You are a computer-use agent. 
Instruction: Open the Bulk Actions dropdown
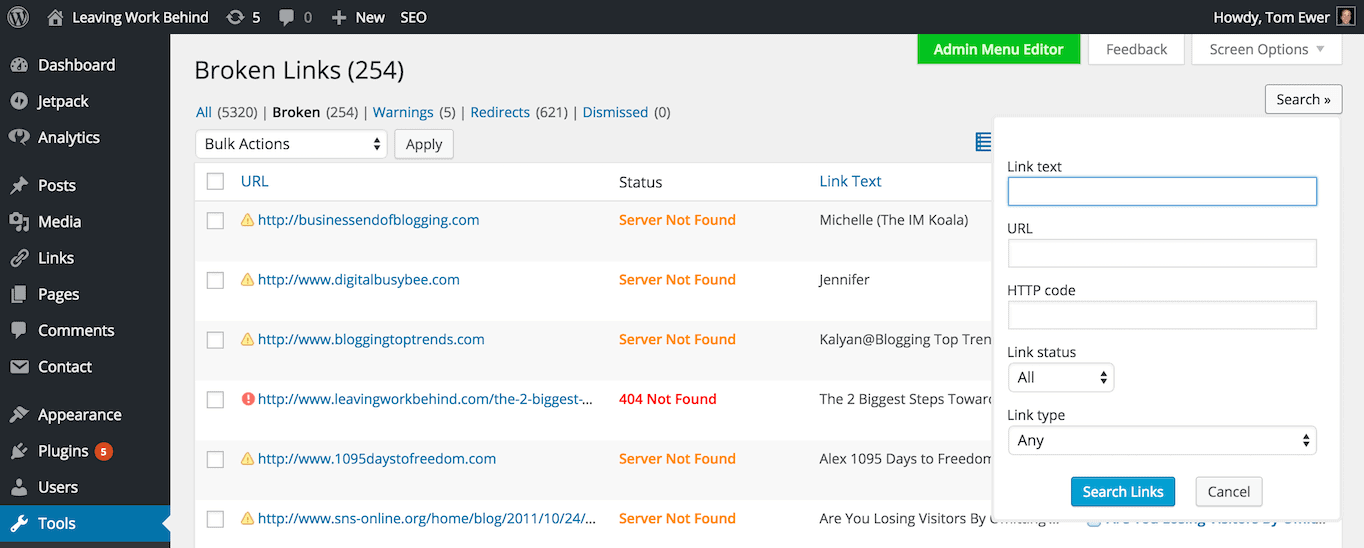point(291,144)
